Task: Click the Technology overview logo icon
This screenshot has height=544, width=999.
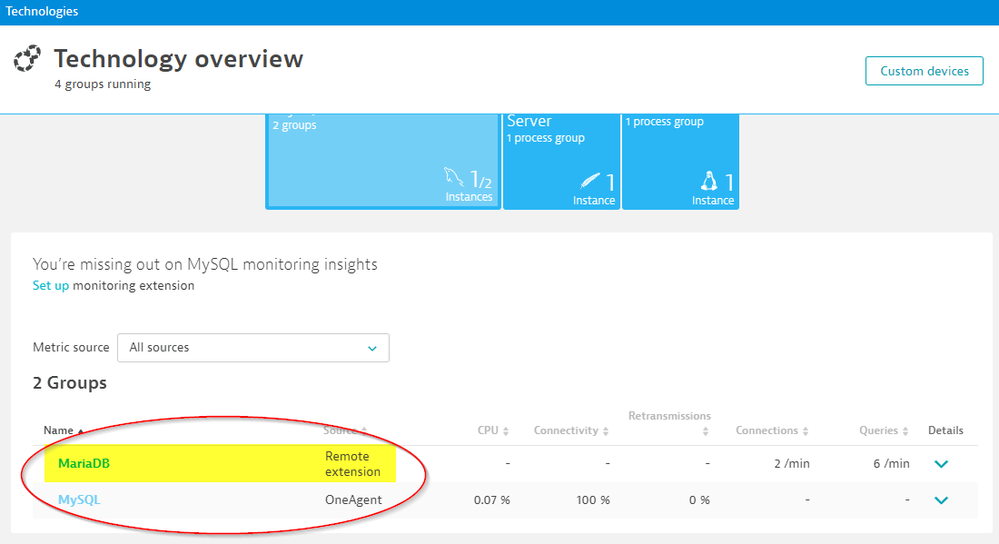Action: 28,59
